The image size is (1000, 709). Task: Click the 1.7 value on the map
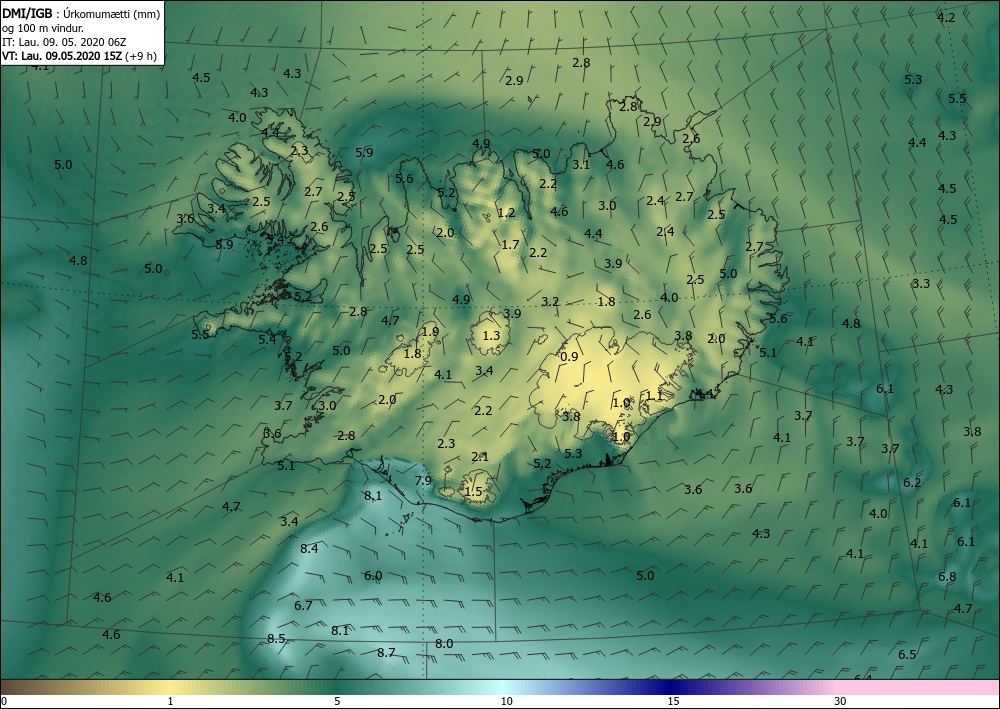pyautogui.click(x=510, y=244)
